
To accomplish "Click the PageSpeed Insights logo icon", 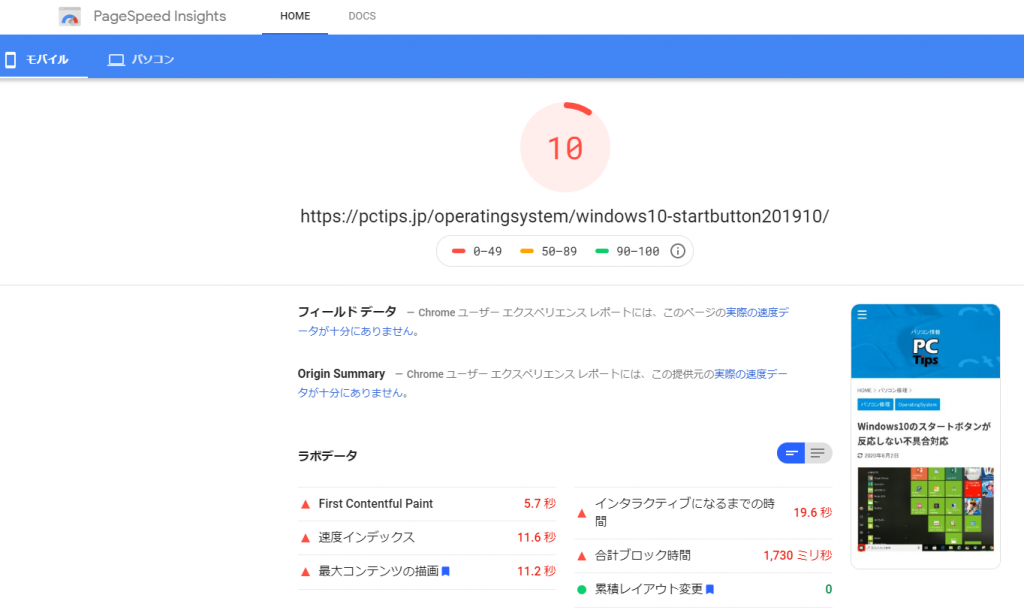I will [x=70, y=16].
